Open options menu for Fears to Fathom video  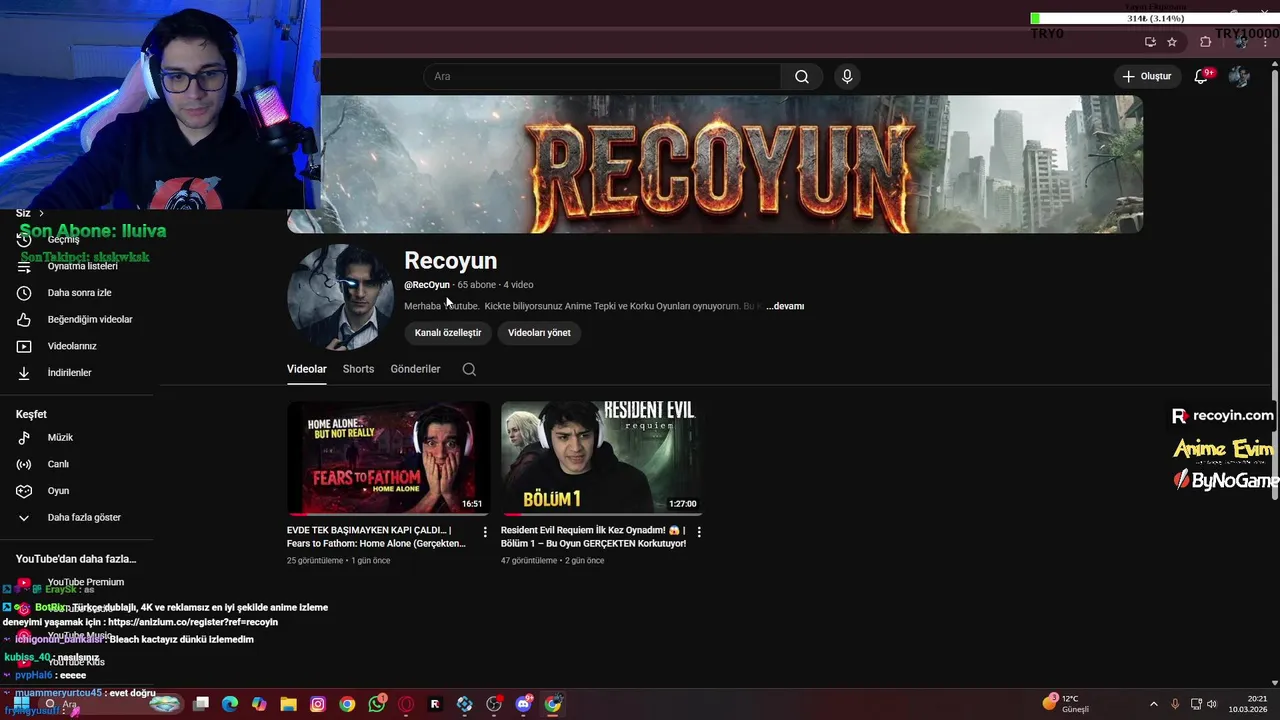pos(485,532)
